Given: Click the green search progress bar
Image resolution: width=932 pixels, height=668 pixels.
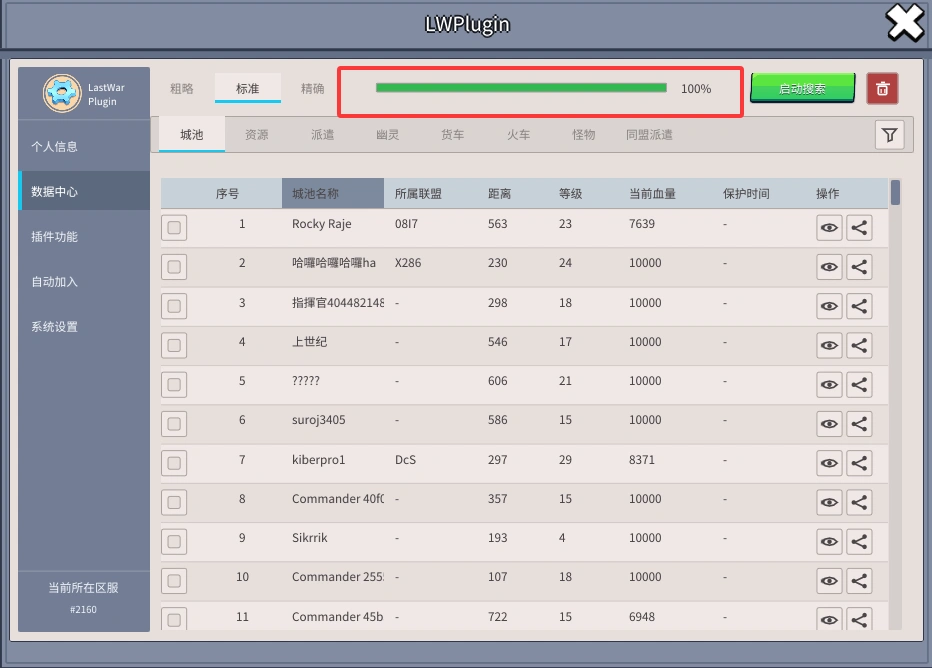Looking at the screenshot, I should point(521,88).
